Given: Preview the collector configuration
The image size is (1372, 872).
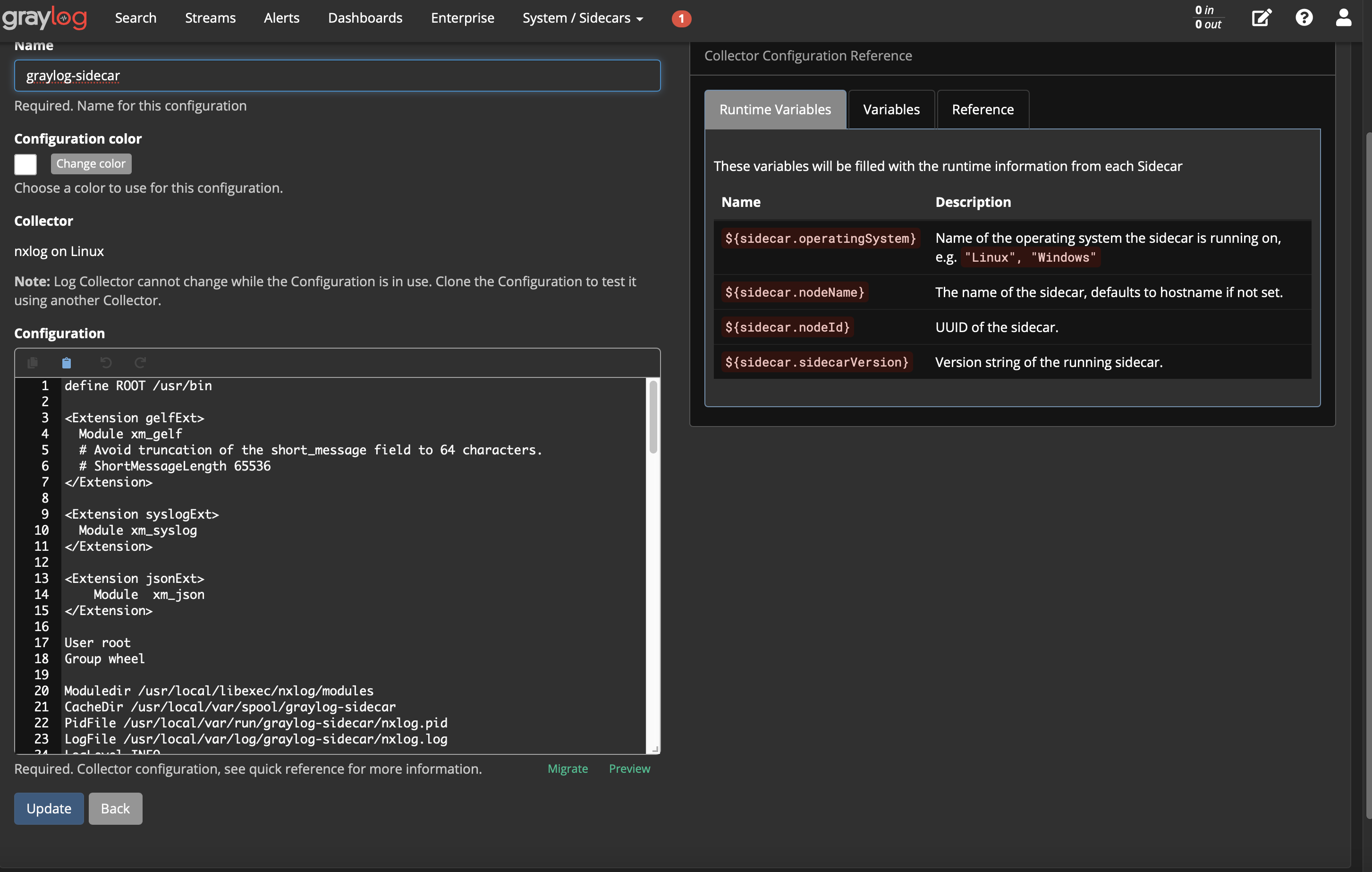Looking at the screenshot, I should click(x=630, y=768).
